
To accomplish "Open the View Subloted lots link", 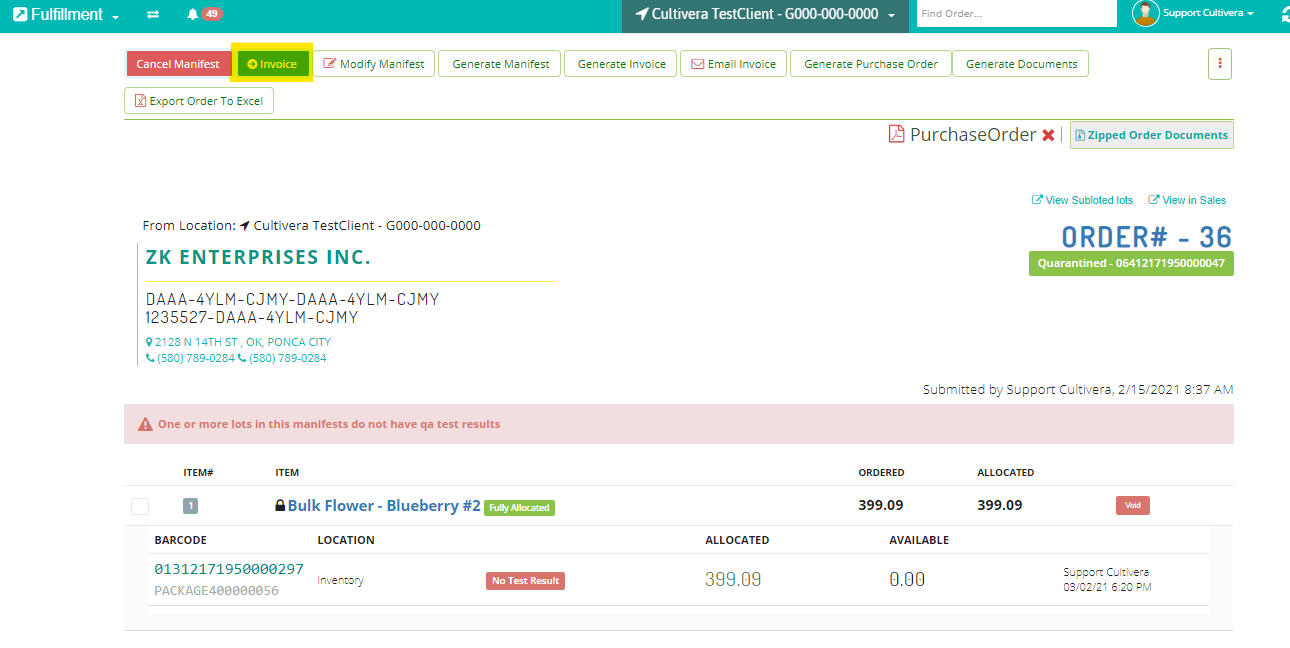I will coord(1082,200).
